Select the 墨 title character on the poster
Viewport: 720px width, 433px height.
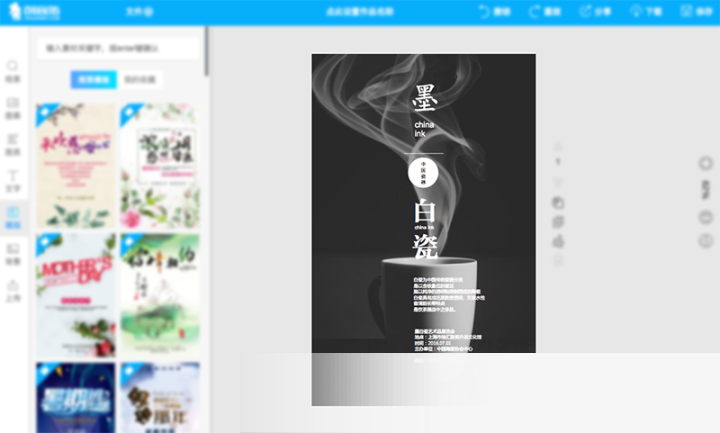[x=424, y=98]
